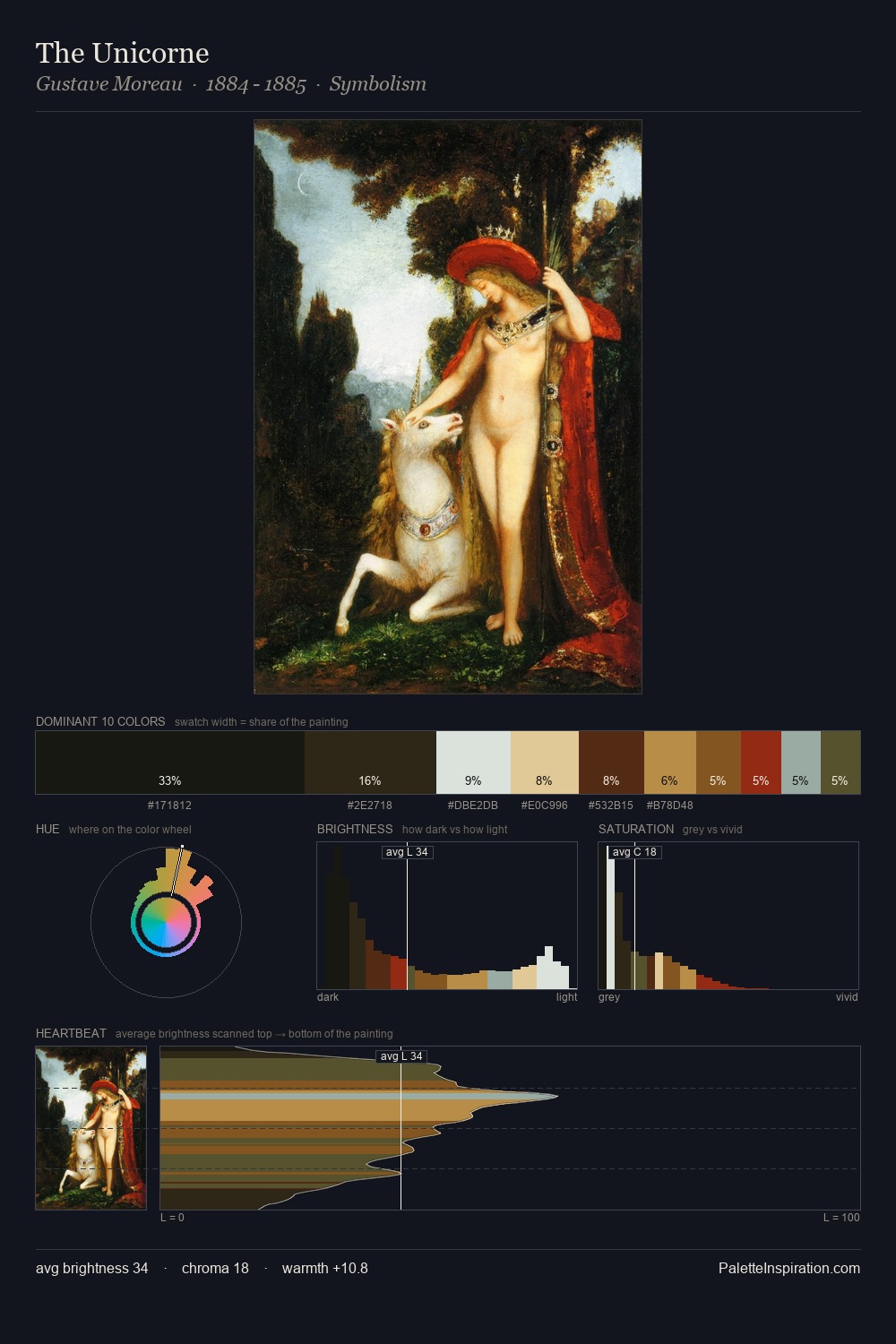896x1344 pixels.
Task: Choose the 5% grey-blue swatch
Action: (x=801, y=762)
